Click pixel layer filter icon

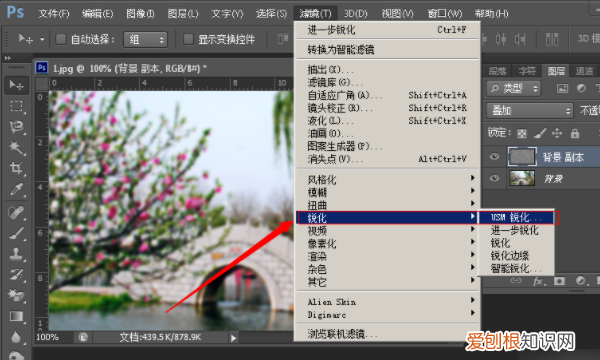562,88
